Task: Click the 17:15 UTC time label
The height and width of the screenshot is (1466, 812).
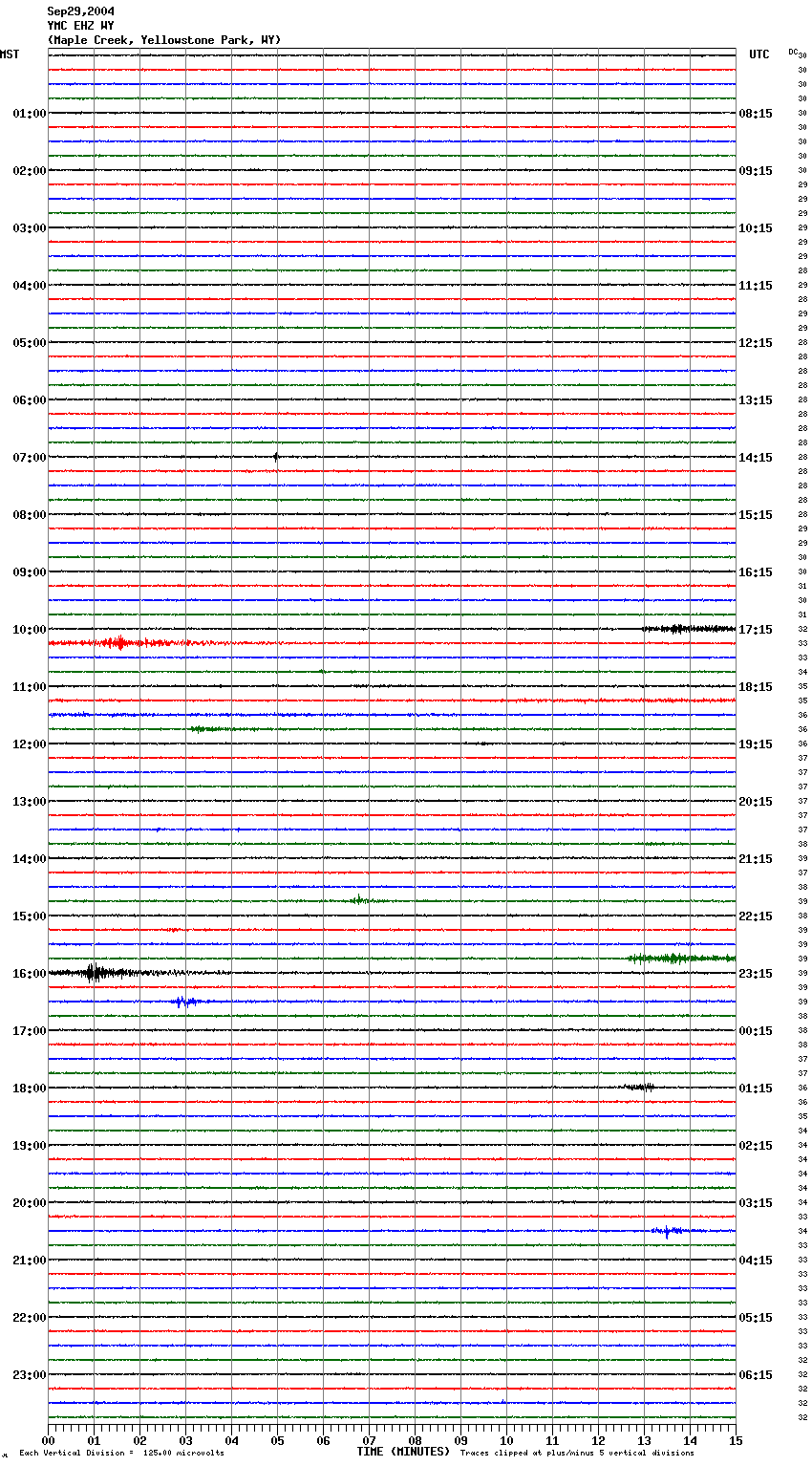Action: (756, 630)
